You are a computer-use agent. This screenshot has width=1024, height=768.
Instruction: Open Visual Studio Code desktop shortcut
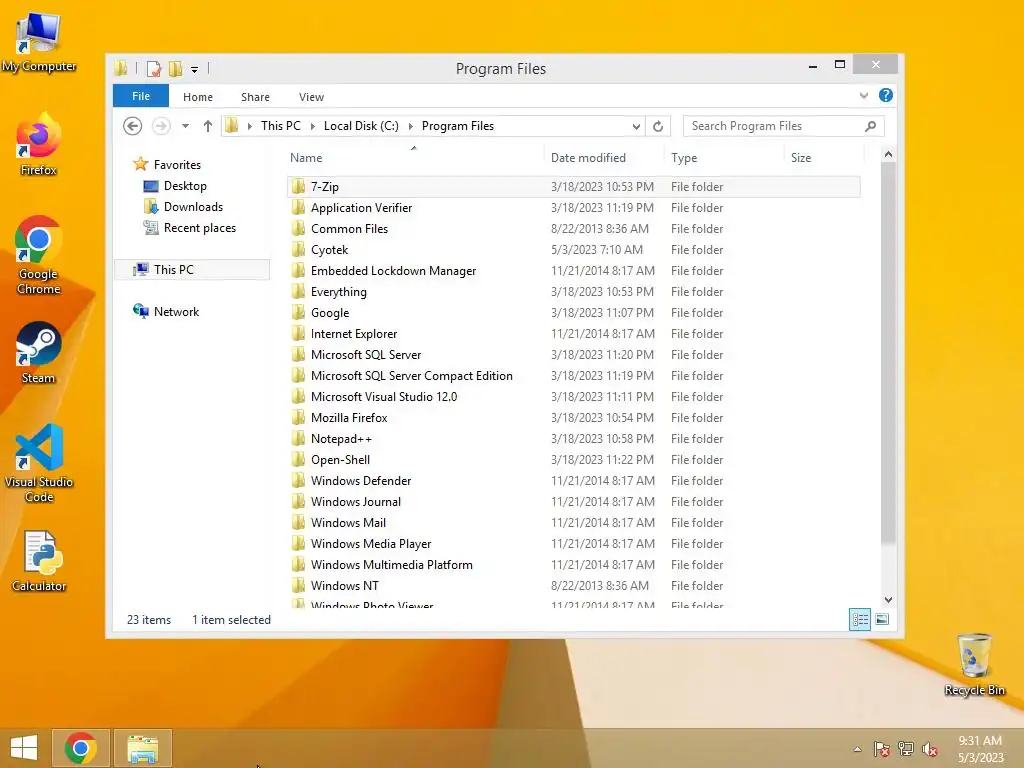39,463
